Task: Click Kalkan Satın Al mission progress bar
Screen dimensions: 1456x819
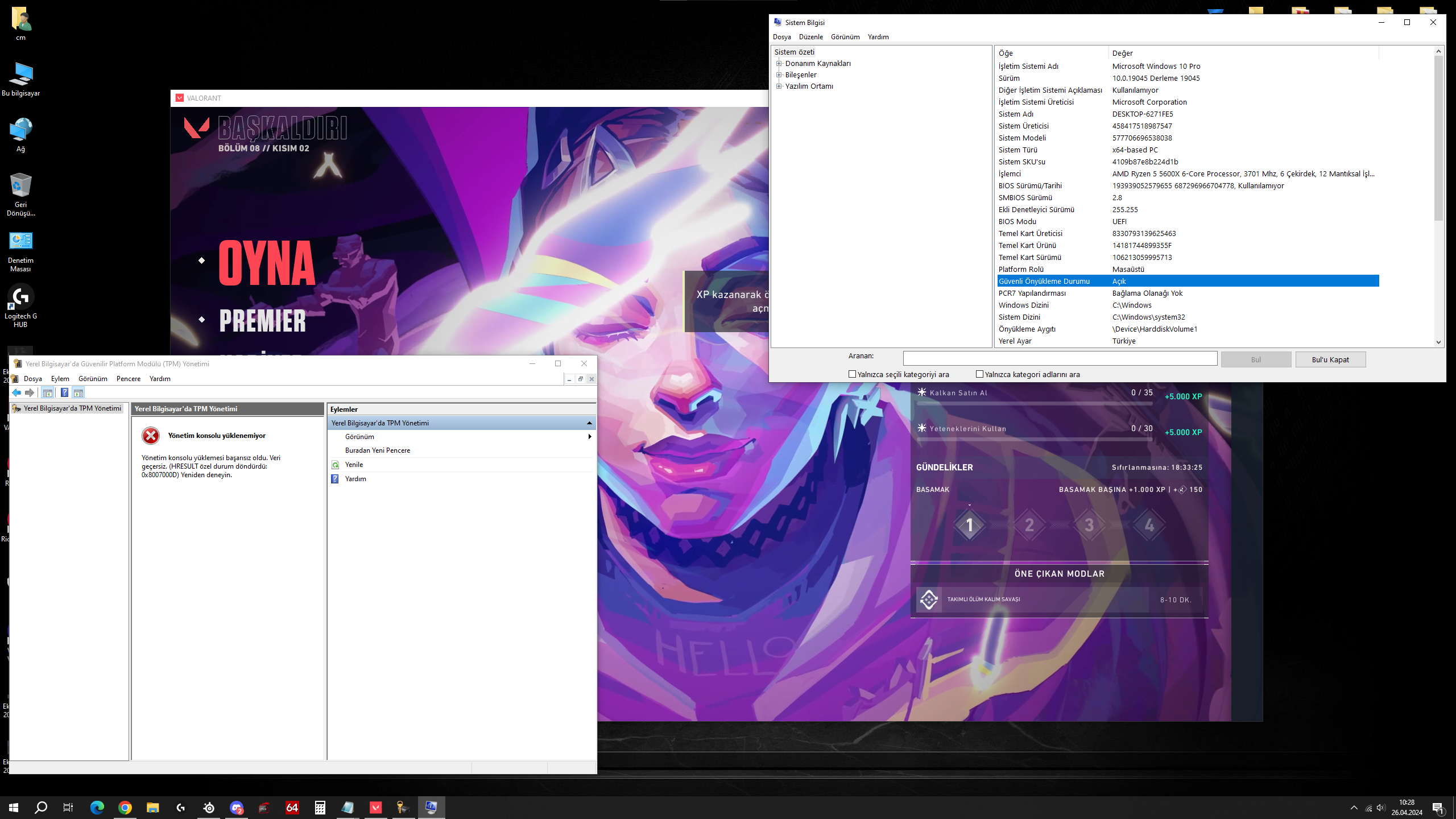Action: point(1035,403)
